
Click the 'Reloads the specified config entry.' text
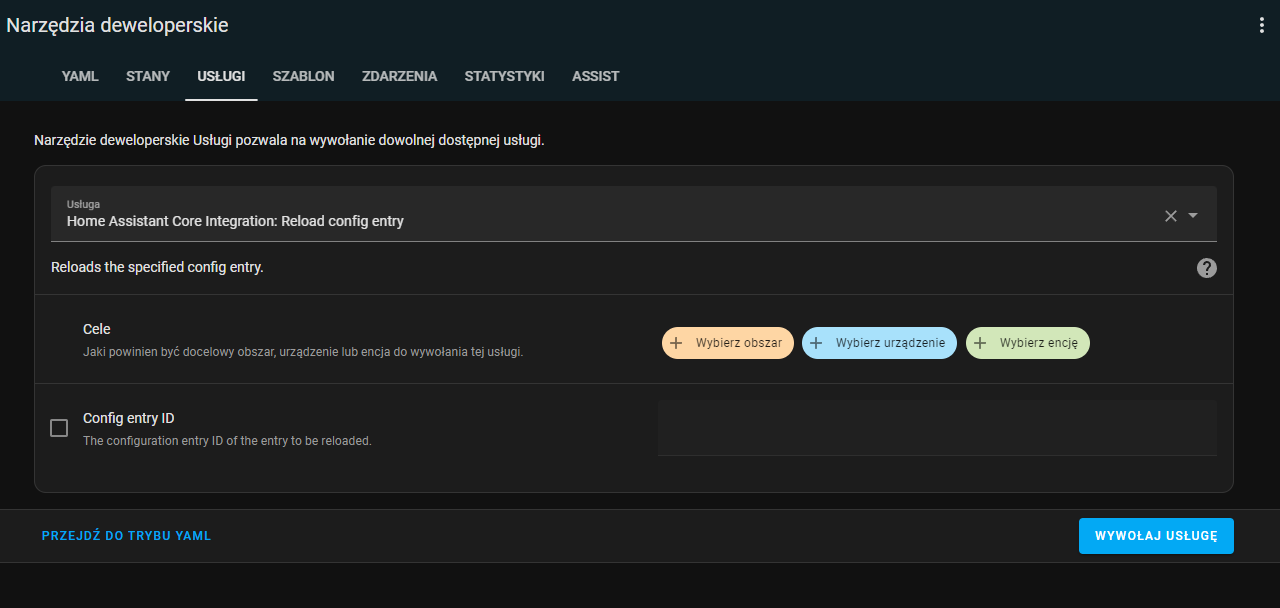[157, 268]
